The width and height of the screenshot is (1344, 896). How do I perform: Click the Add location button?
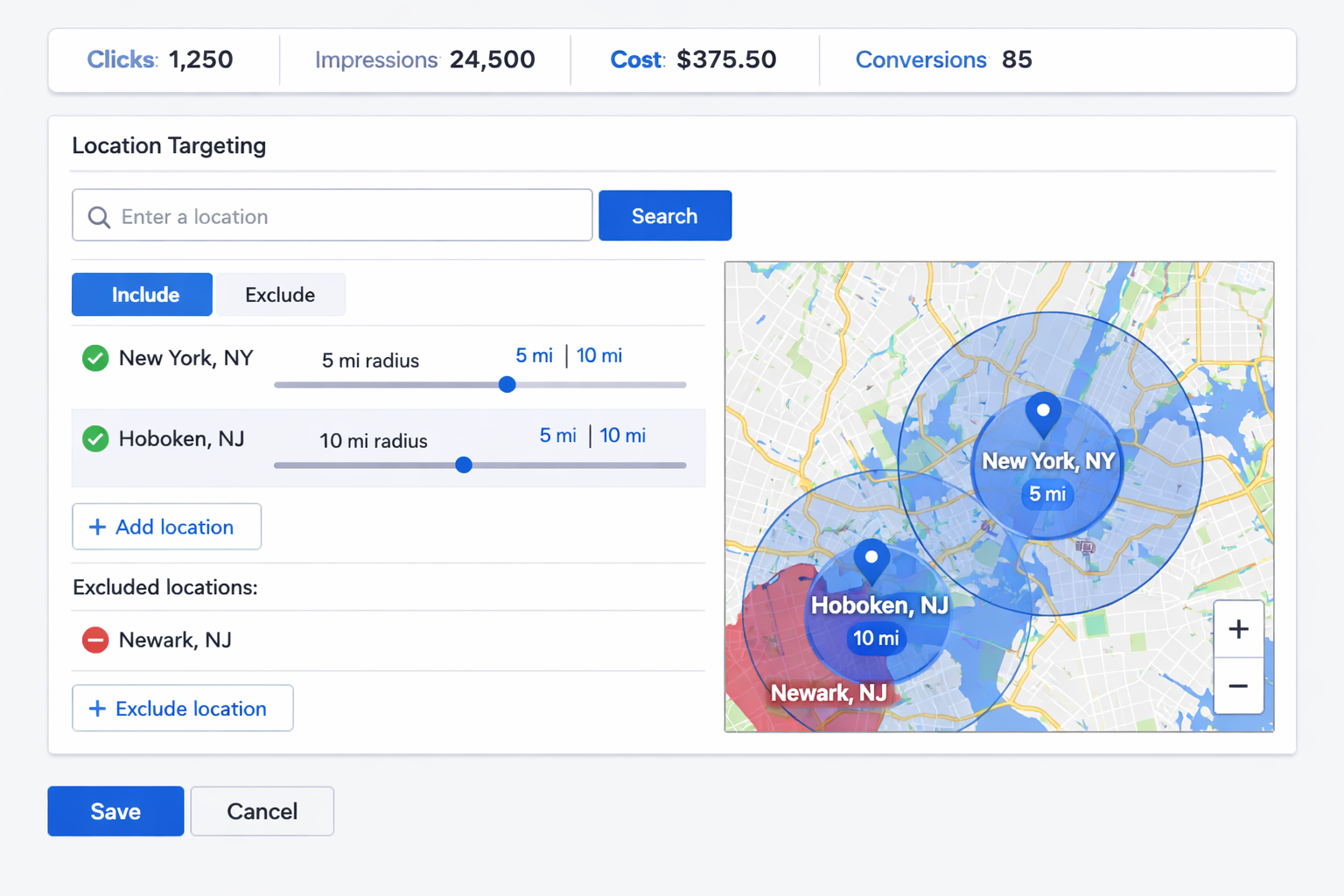pyautogui.click(x=166, y=526)
